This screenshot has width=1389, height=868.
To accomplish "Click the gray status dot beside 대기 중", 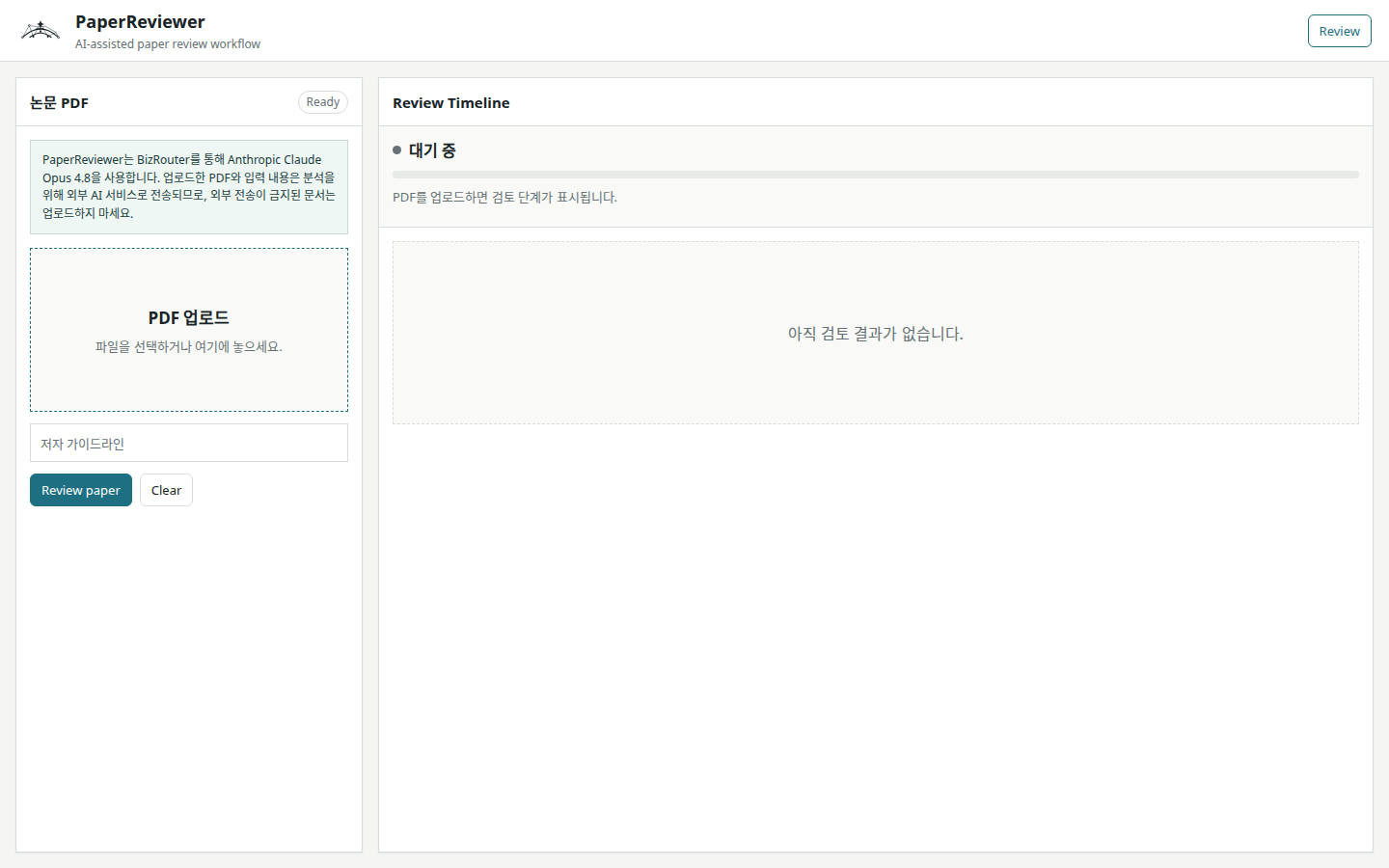I will [396, 149].
